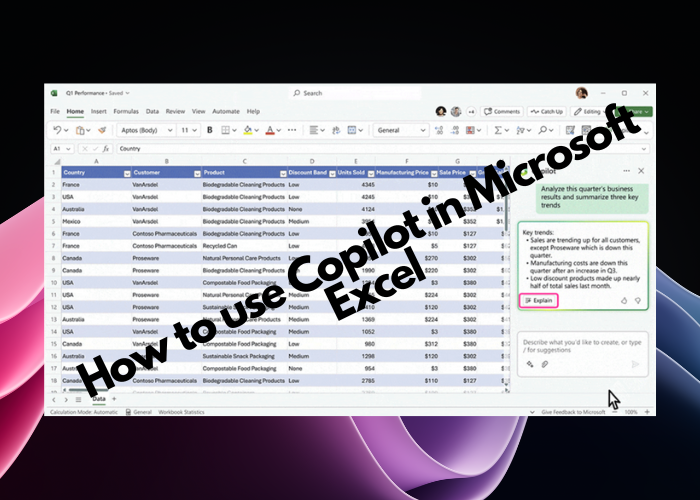Switch to the Review tab

click(175, 111)
